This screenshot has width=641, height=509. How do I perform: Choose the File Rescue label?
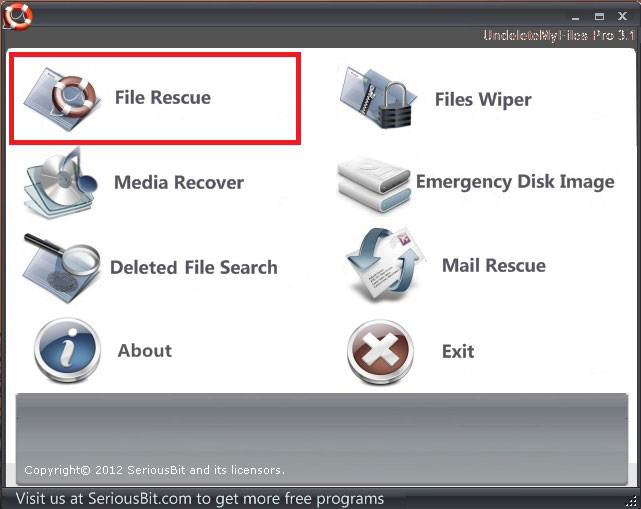(x=163, y=98)
